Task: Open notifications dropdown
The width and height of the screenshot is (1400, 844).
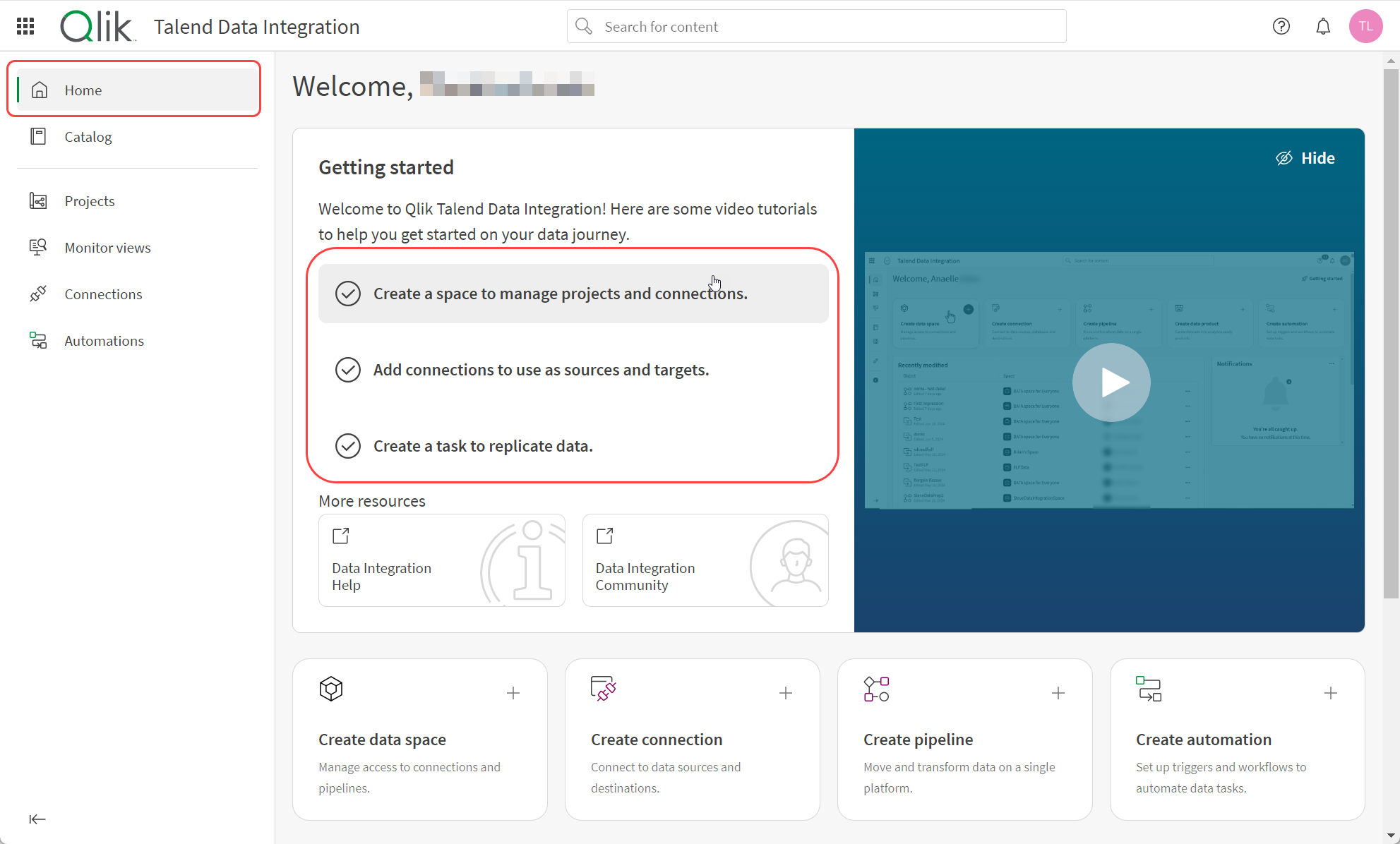Action: click(x=1324, y=26)
